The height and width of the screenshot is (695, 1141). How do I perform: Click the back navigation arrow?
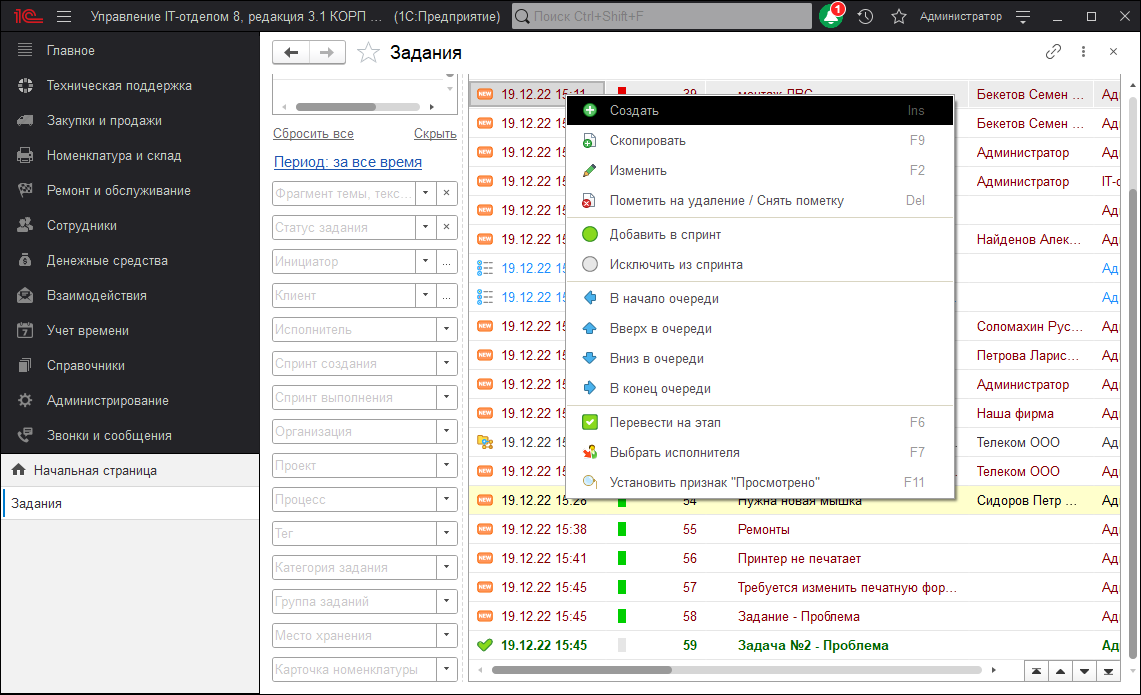[291, 53]
